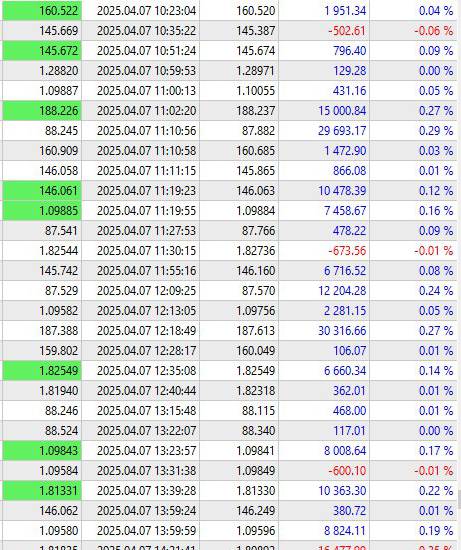Select the profit value 1 951.34
The height and width of the screenshot is (550, 461).
pyautogui.click(x=345, y=11)
